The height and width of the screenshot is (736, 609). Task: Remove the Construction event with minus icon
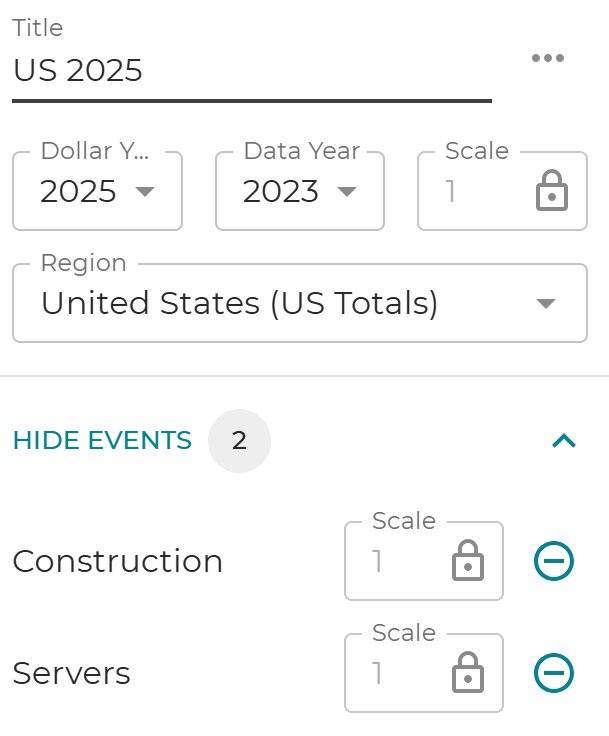coord(554,561)
